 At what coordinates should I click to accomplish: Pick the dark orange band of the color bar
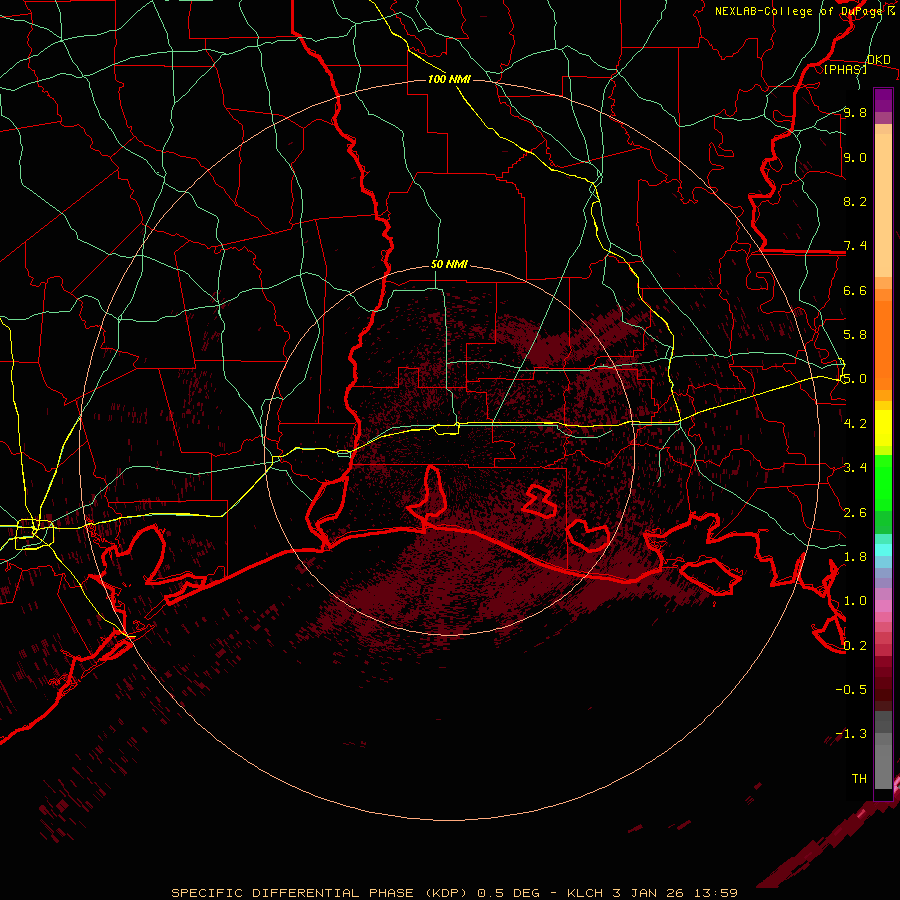pos(883,345)
